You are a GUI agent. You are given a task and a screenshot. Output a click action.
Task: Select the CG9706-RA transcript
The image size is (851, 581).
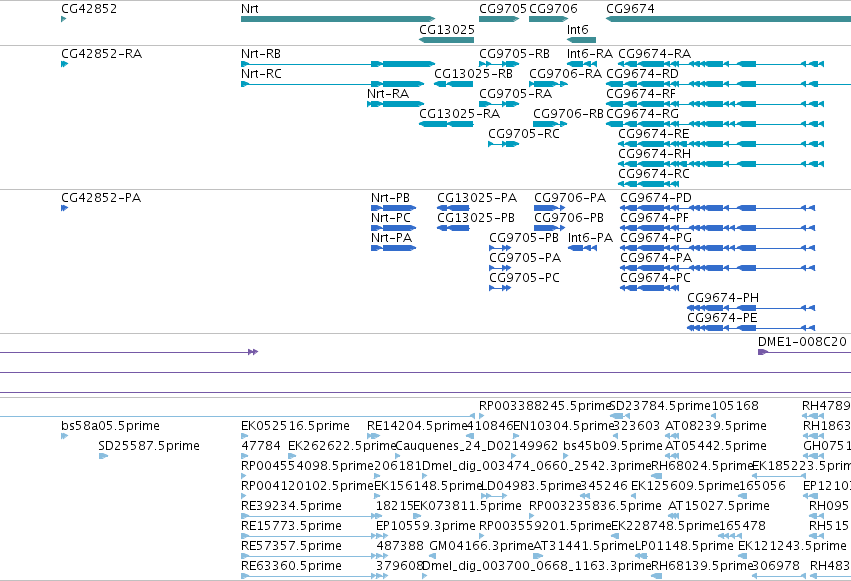tap(548, 84)
